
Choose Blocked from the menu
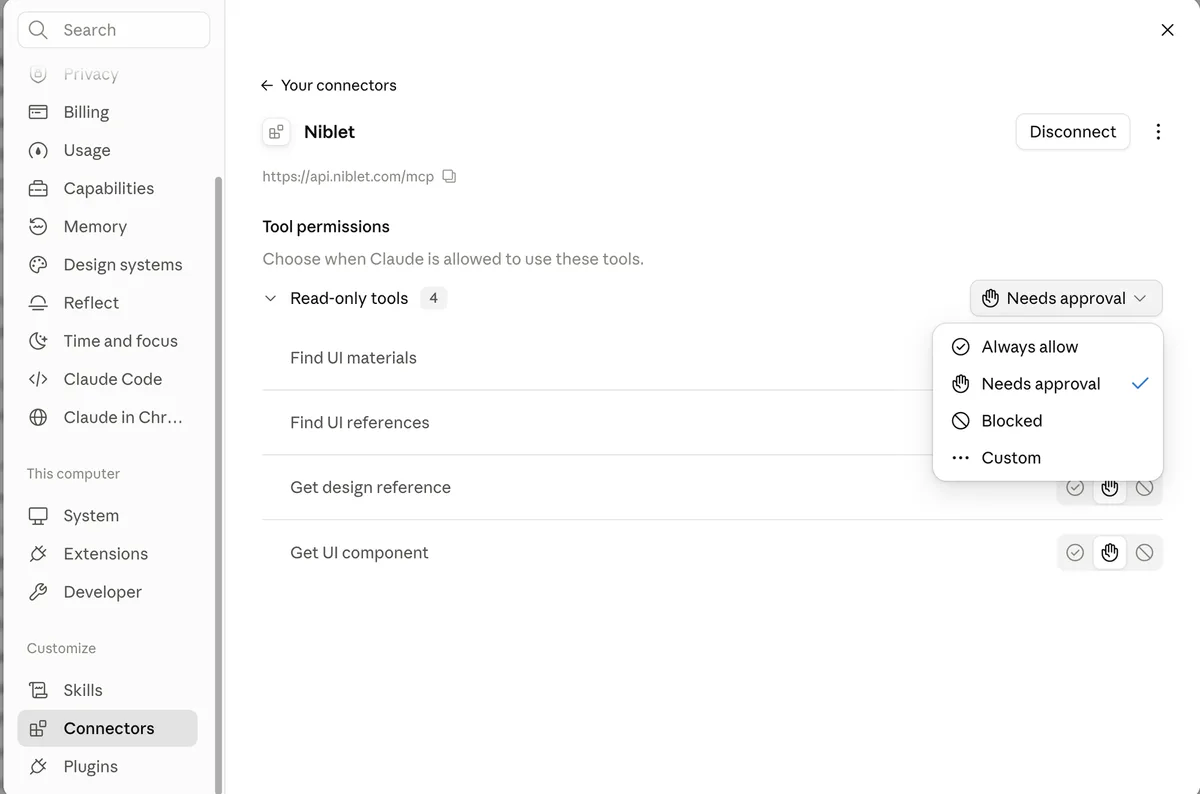pyautogui.click(x=1048, y=421)
